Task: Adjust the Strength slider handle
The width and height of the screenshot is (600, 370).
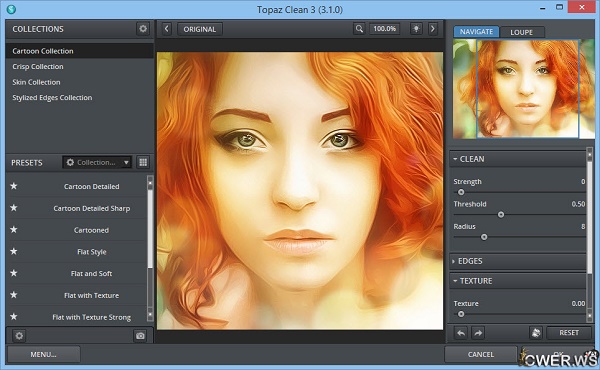Action: 461,192
